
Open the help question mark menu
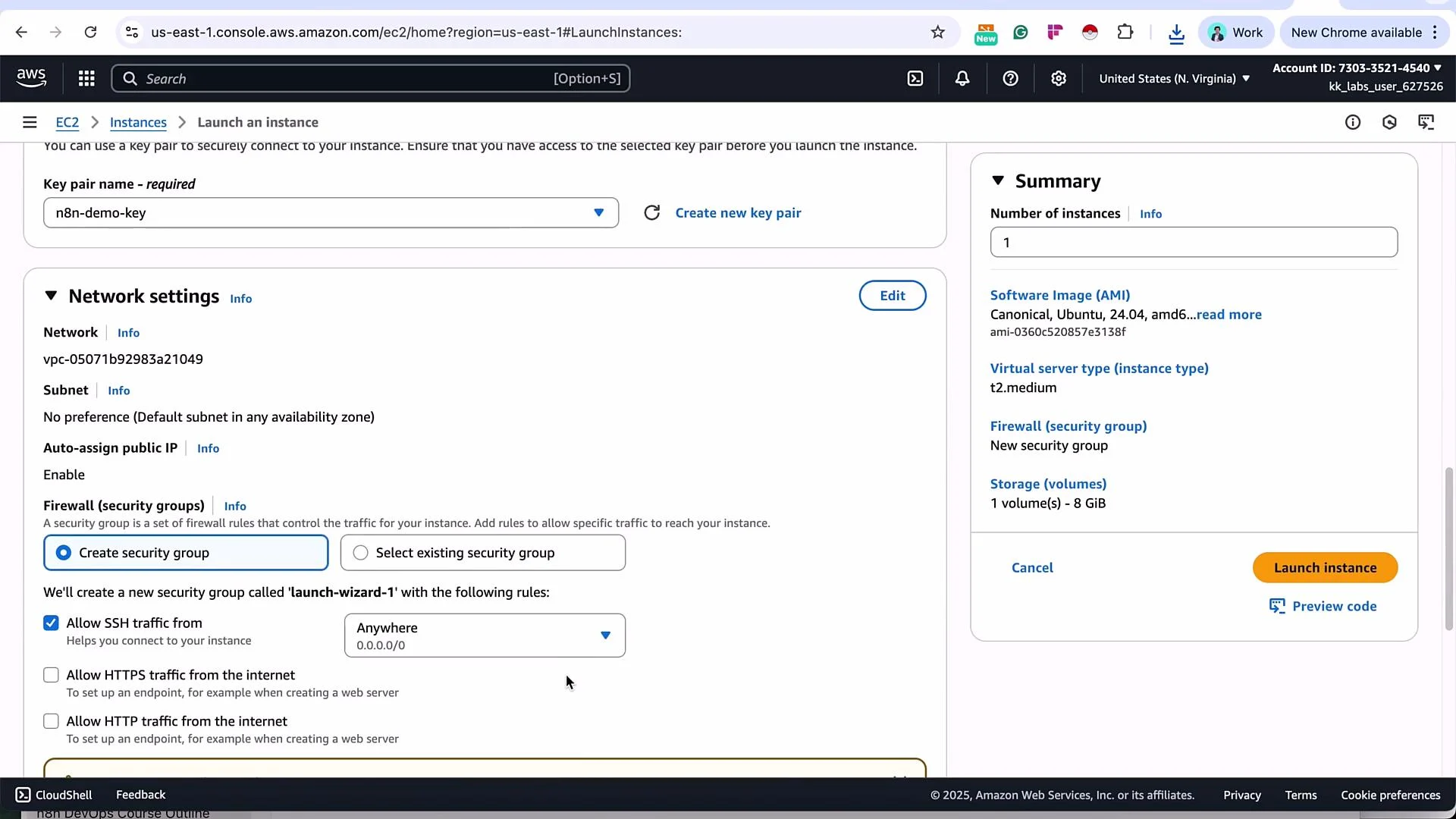pos(1010,78)
